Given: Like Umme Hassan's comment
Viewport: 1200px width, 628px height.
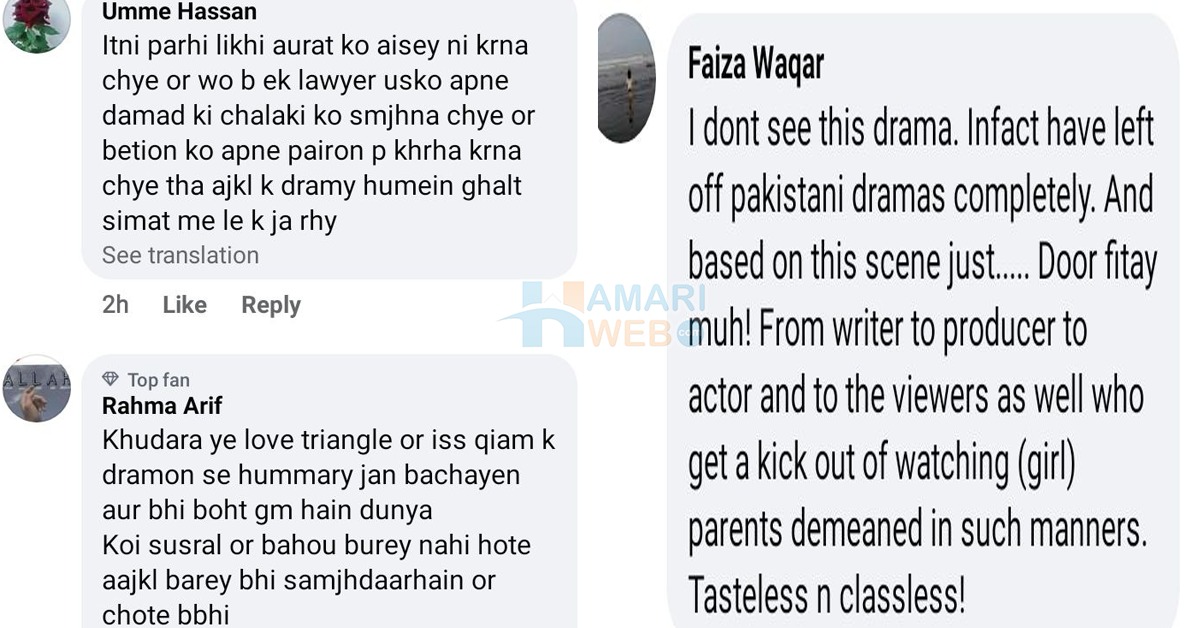Looking at the screenshot, I should [185, 305].
